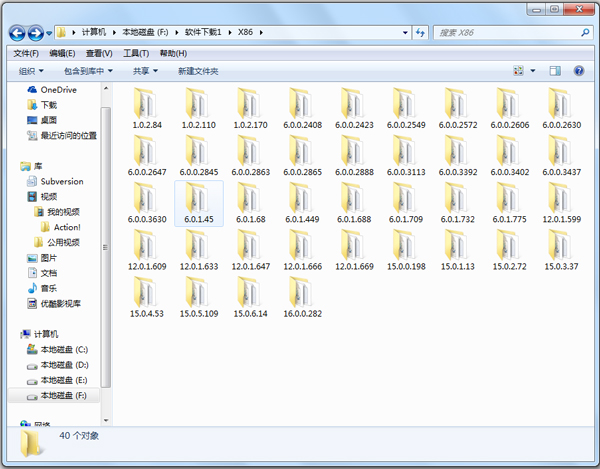Click the Back navigation arrow
The image size is (600, 469).
tap(15, 33)
